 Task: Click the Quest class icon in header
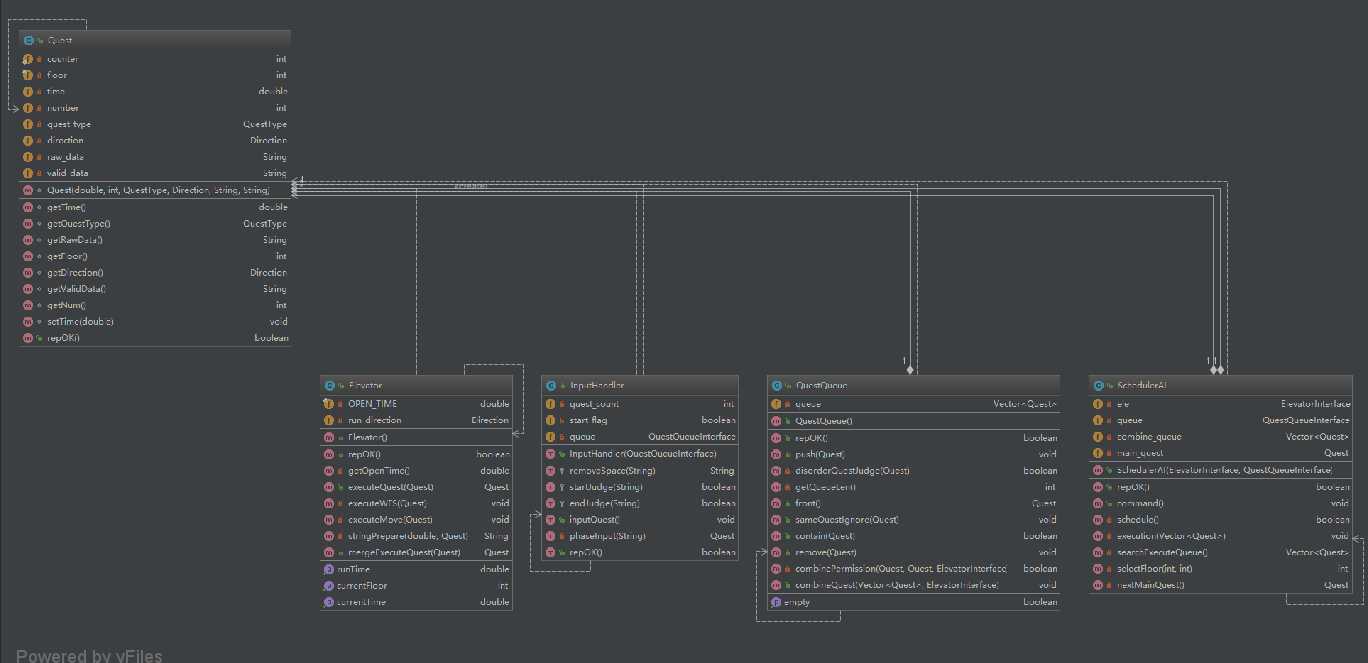28,40
